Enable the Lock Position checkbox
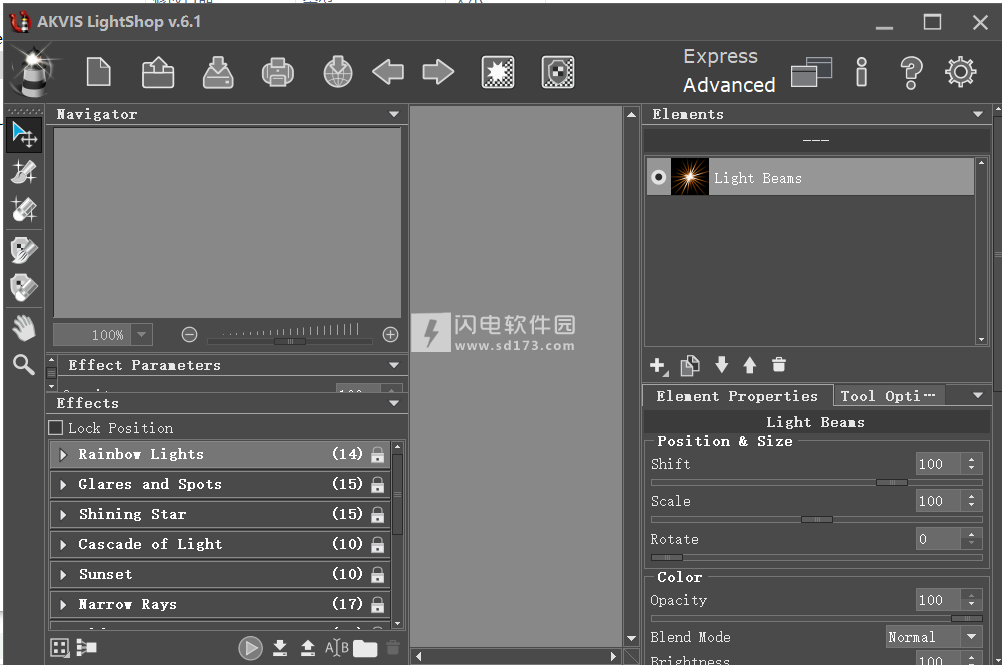The image size is (1002, 665). [56, 428]
